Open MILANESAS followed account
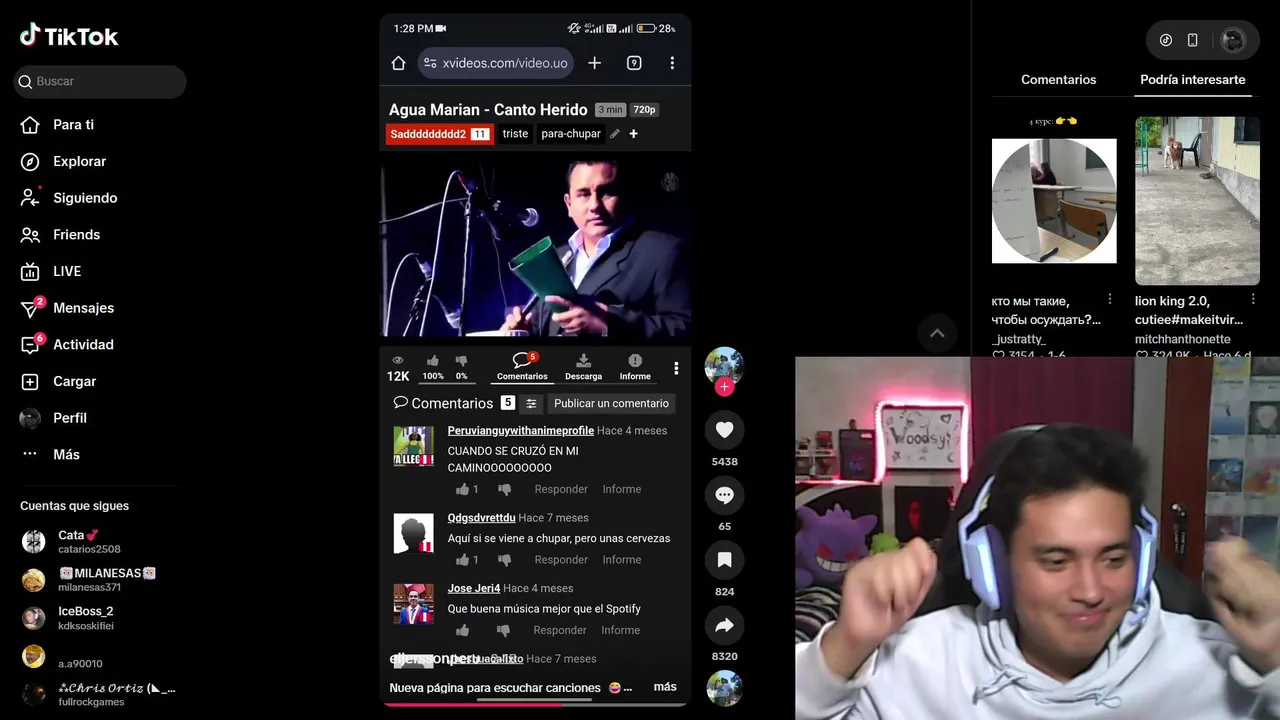 pyautogui.click(x=88, y=580)
